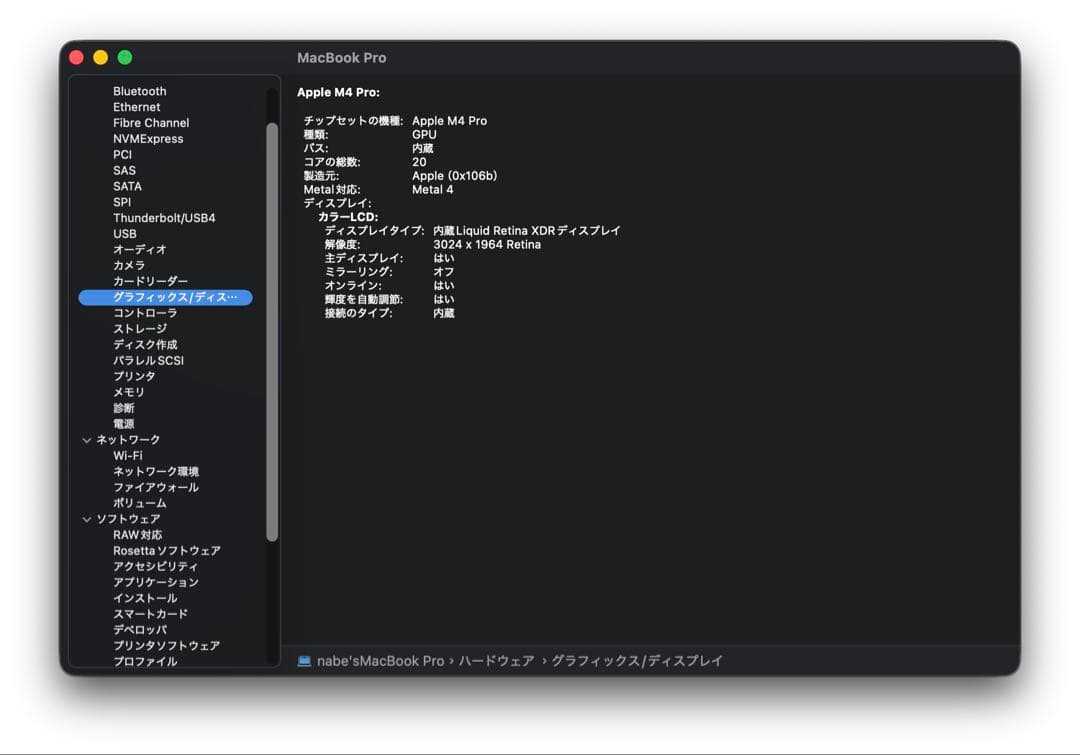This screenshot has width=1080, height=755.
Task: Select RAW対応 in the sidebar
Action: (x=138, y=535)
